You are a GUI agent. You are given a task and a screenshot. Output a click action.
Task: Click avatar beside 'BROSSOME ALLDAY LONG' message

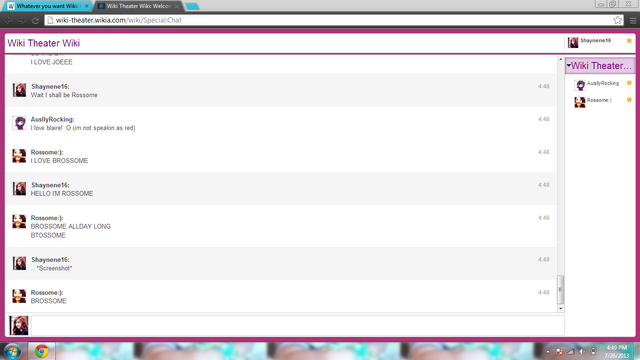19,221
